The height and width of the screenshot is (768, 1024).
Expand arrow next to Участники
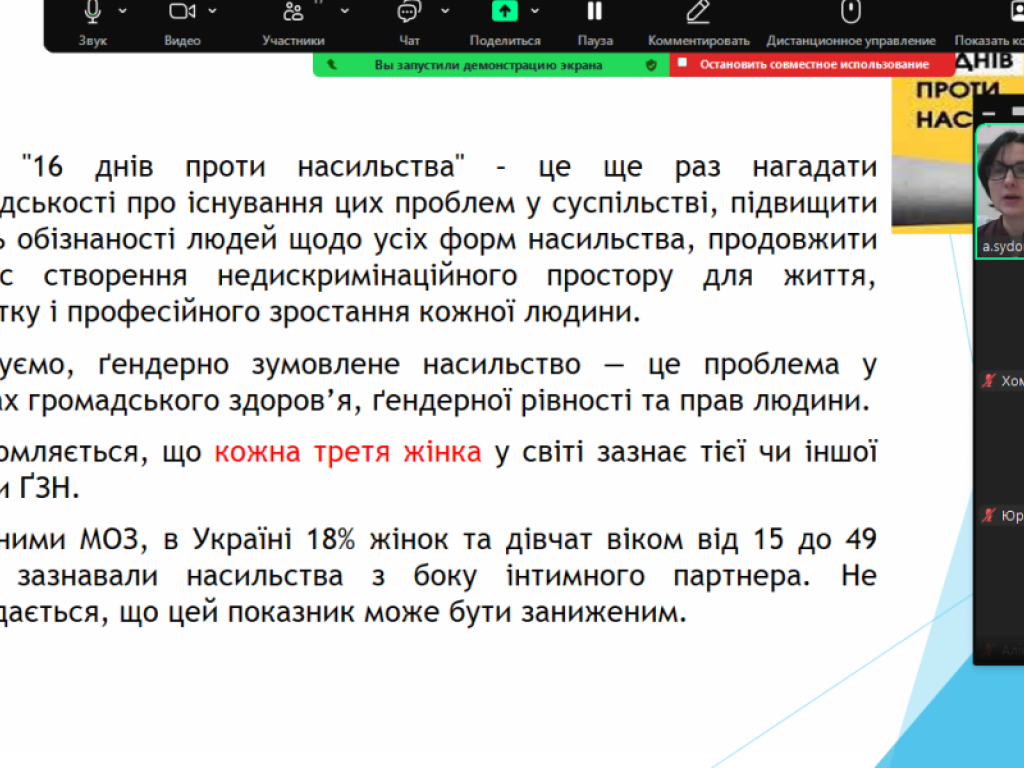pos(345,11)
